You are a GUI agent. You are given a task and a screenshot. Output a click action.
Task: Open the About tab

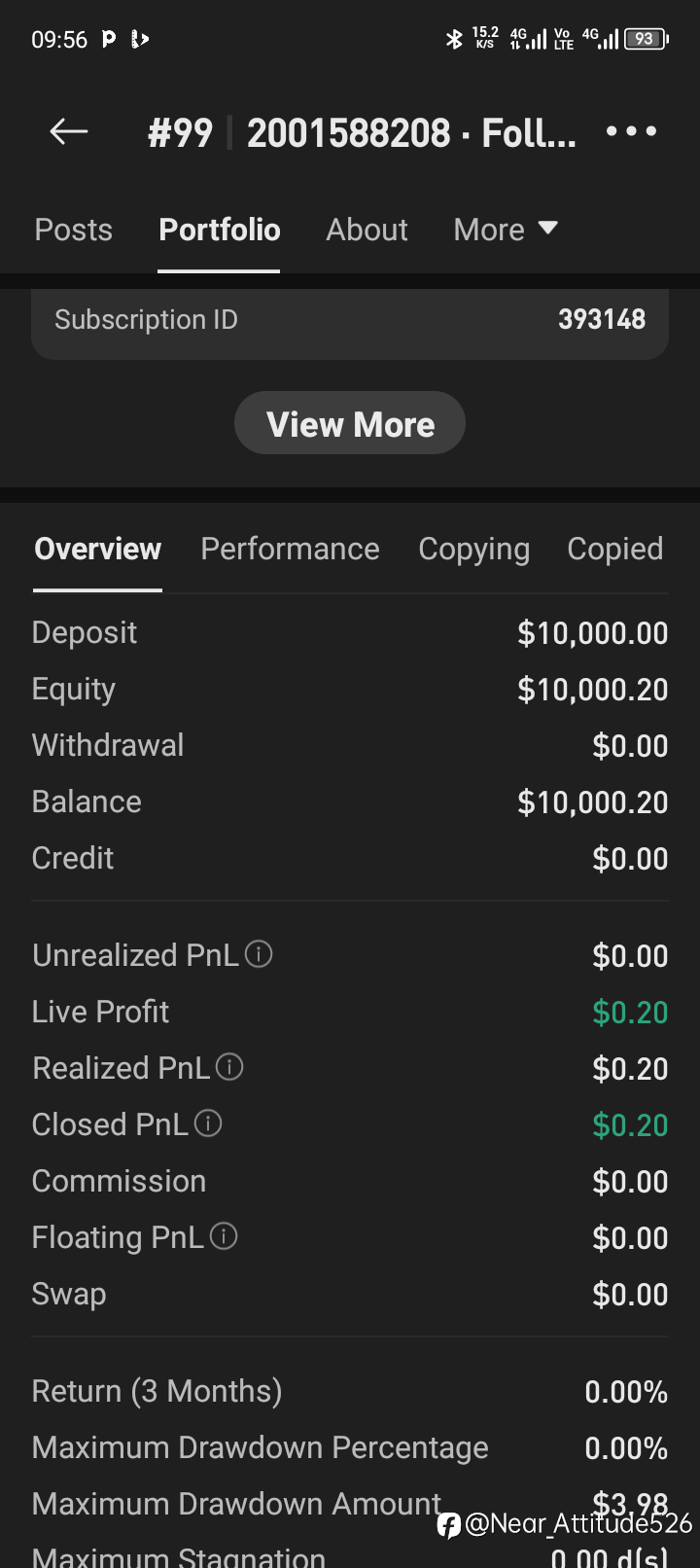(x=367, y=230)
